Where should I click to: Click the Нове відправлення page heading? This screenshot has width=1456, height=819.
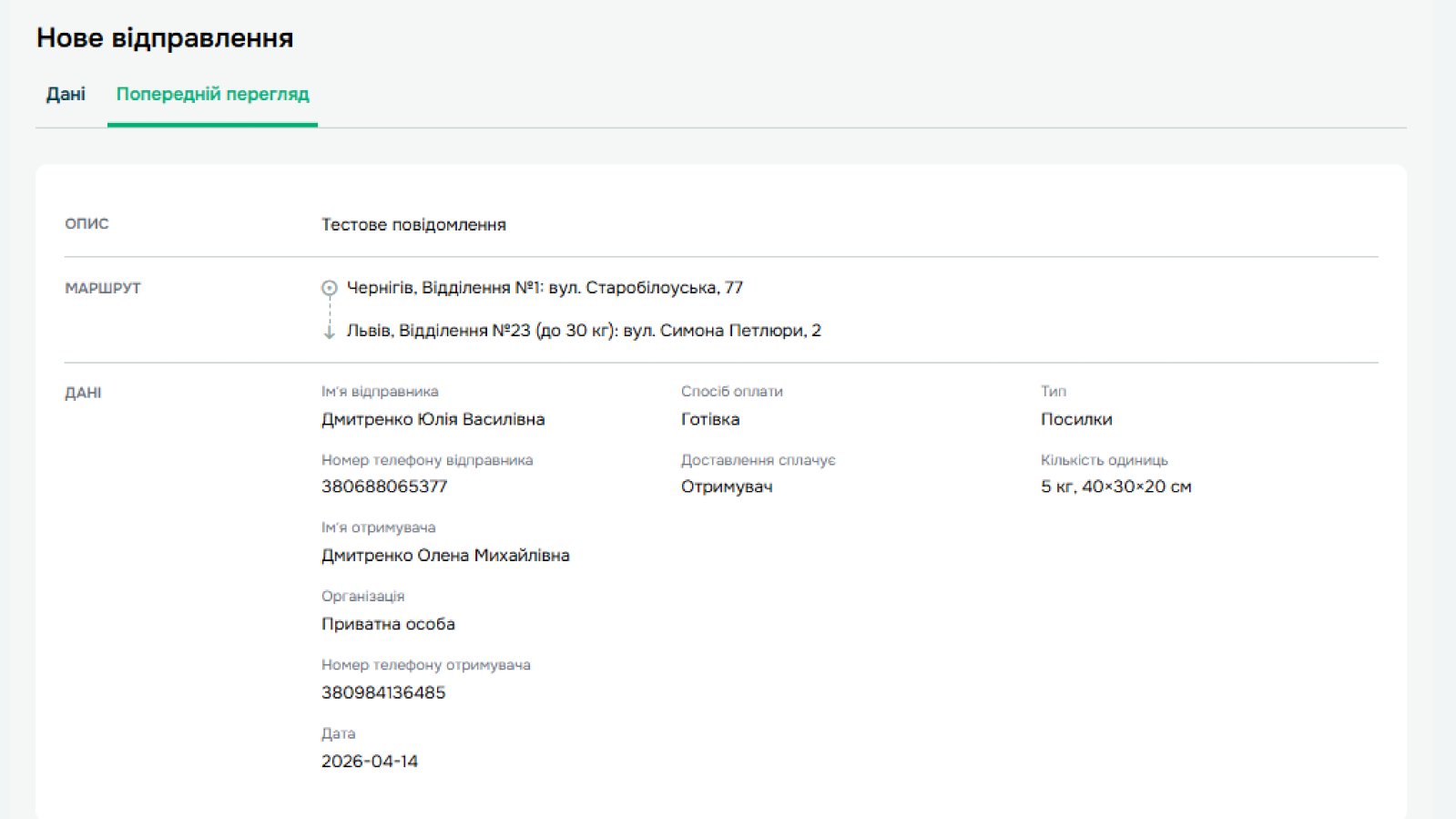tap(165, 37)
